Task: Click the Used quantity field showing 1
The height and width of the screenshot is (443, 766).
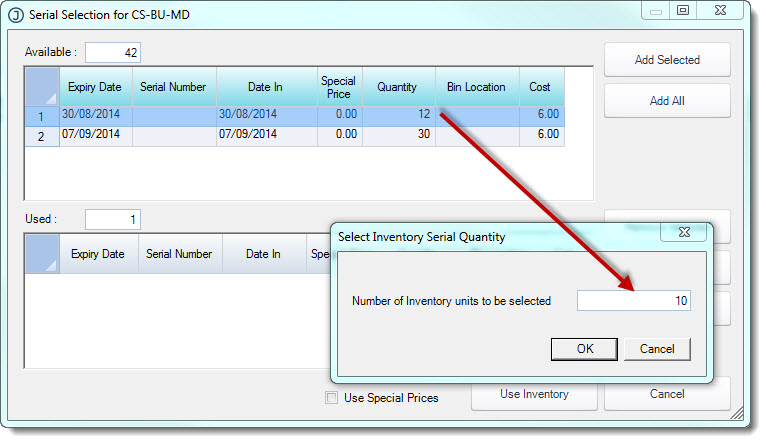Action: coord(113,220)
